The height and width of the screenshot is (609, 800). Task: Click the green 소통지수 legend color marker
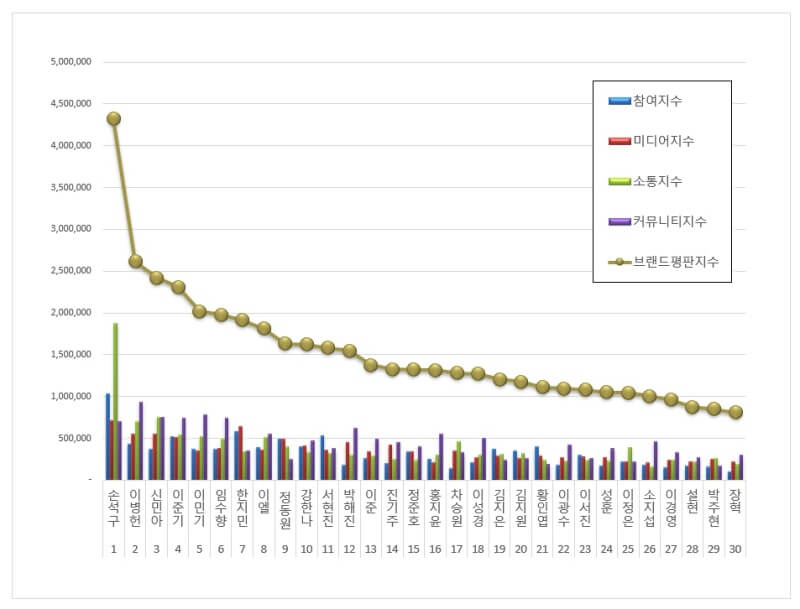tap(619, 181)
